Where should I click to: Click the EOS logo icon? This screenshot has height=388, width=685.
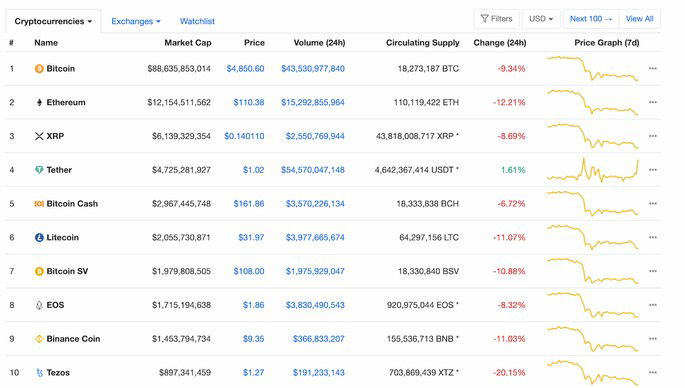coord(39,305)
